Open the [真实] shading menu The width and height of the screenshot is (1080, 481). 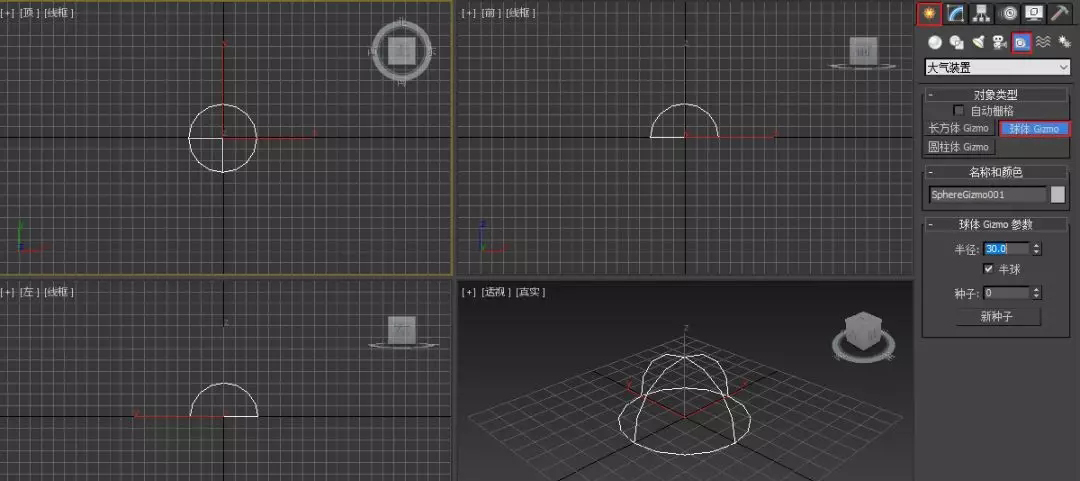530,292
